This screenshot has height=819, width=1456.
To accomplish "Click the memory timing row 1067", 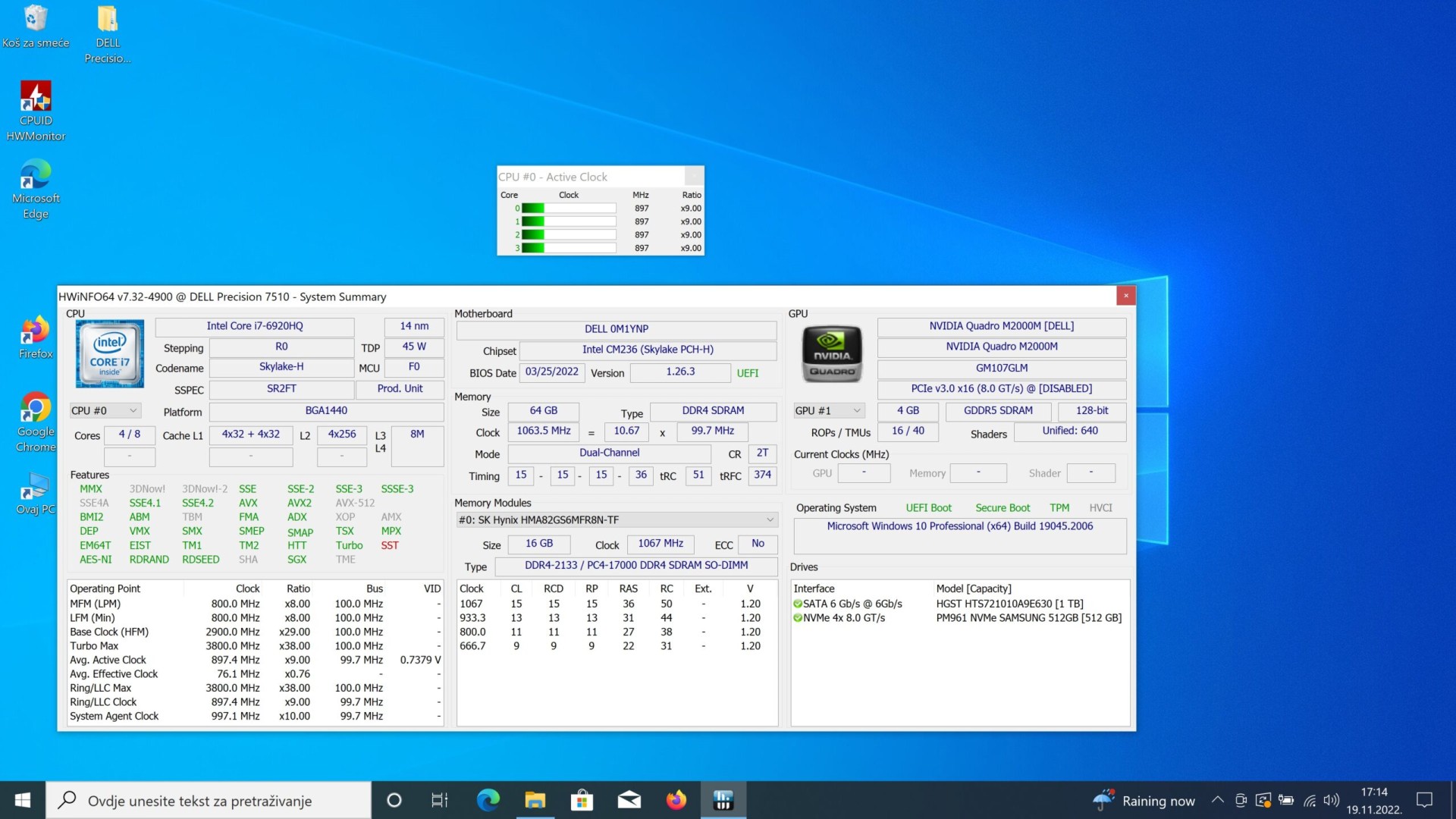I will point(616,604).
